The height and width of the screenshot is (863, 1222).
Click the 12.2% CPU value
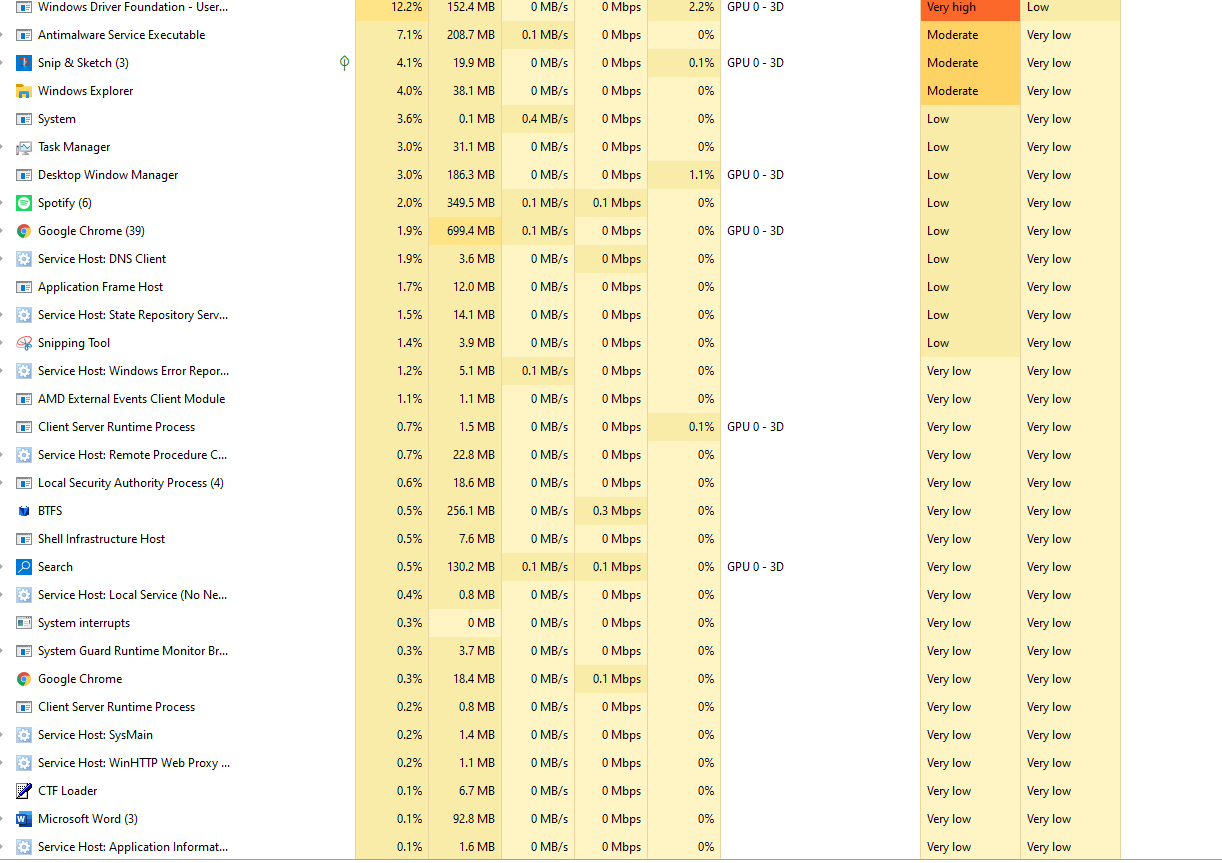tap(406, 7)
